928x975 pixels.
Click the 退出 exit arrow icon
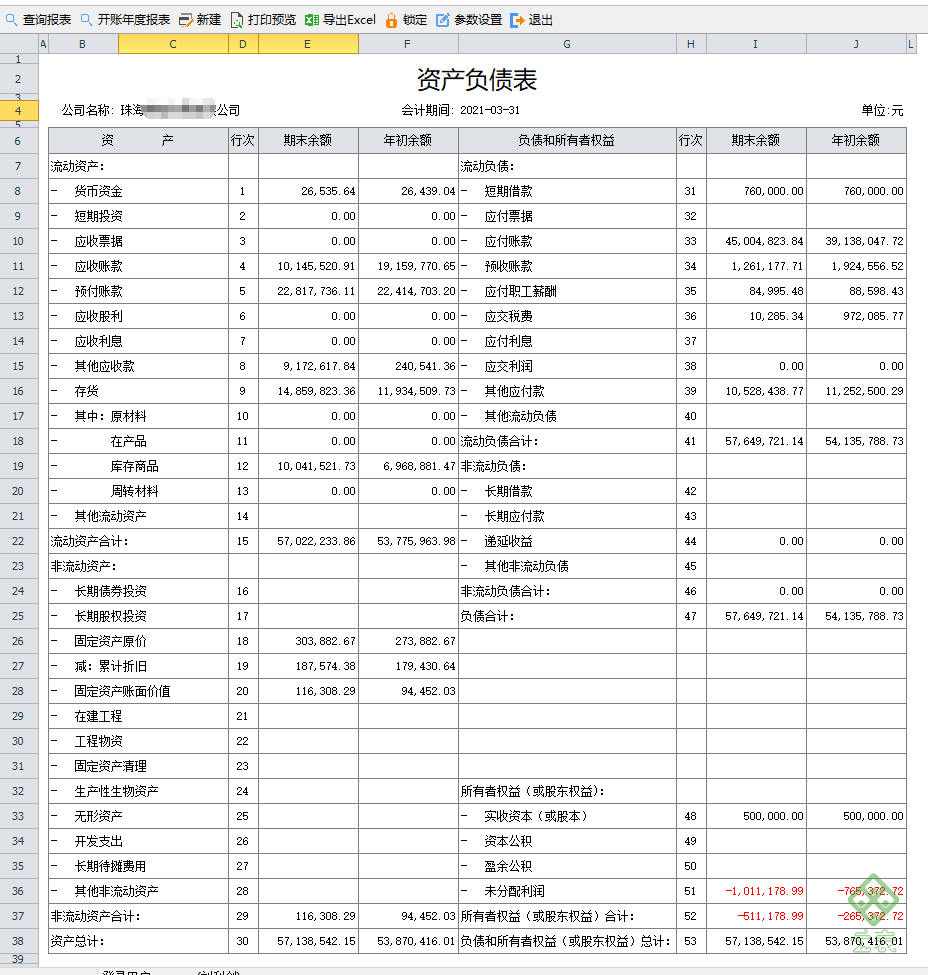(x=517, y=21)
